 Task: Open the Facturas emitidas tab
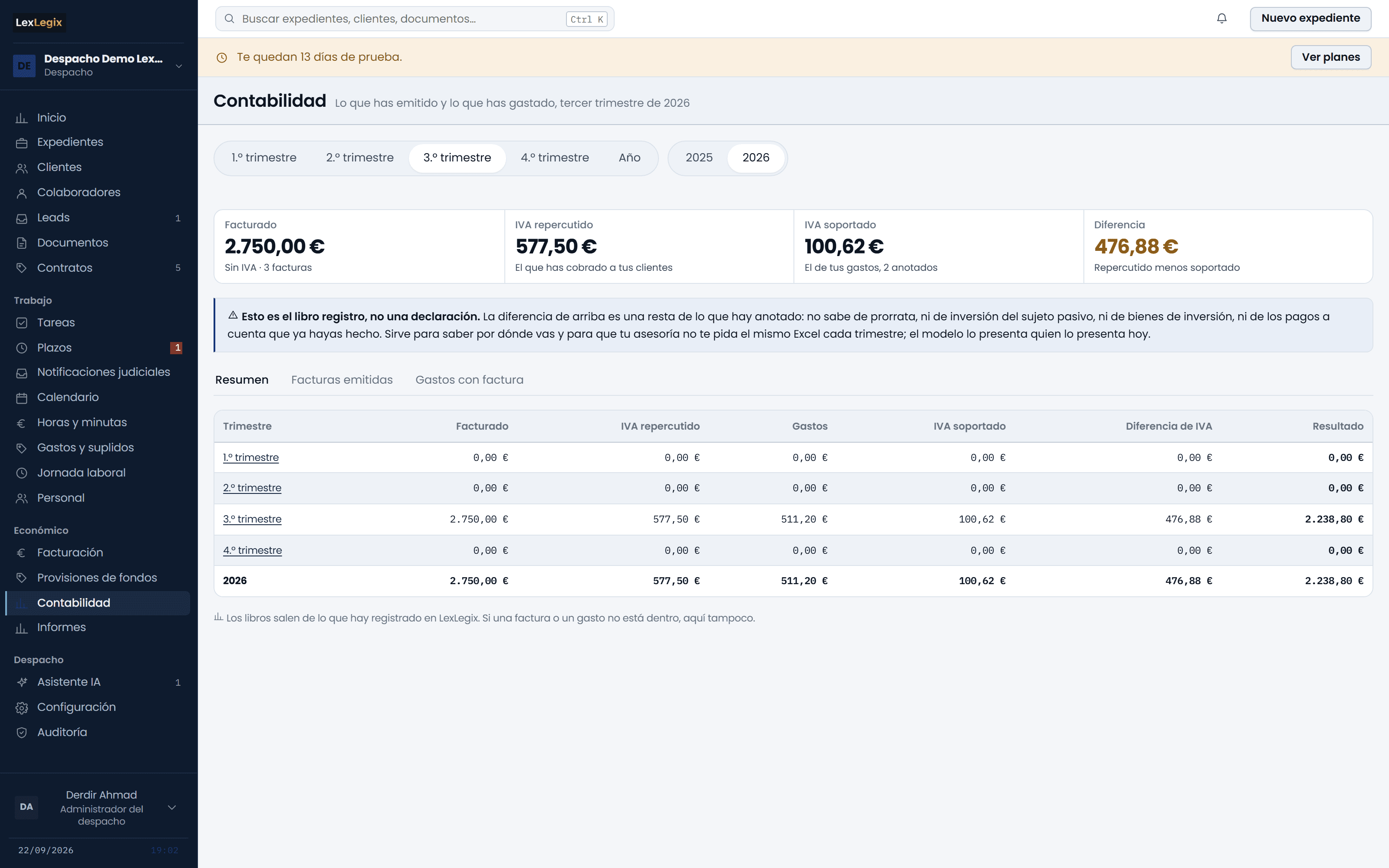point(342,379)
